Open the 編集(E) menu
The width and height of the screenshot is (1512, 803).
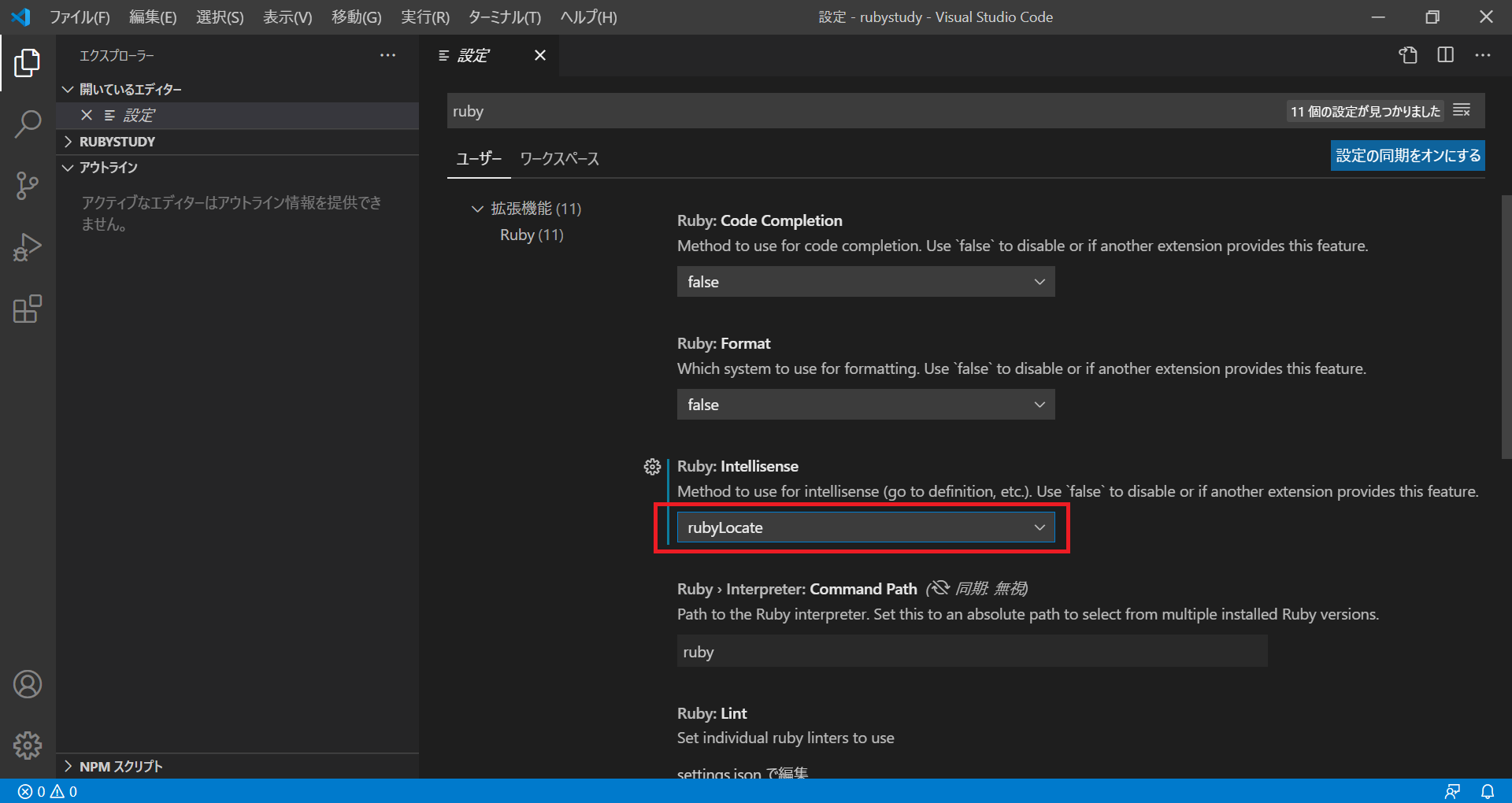153,17
